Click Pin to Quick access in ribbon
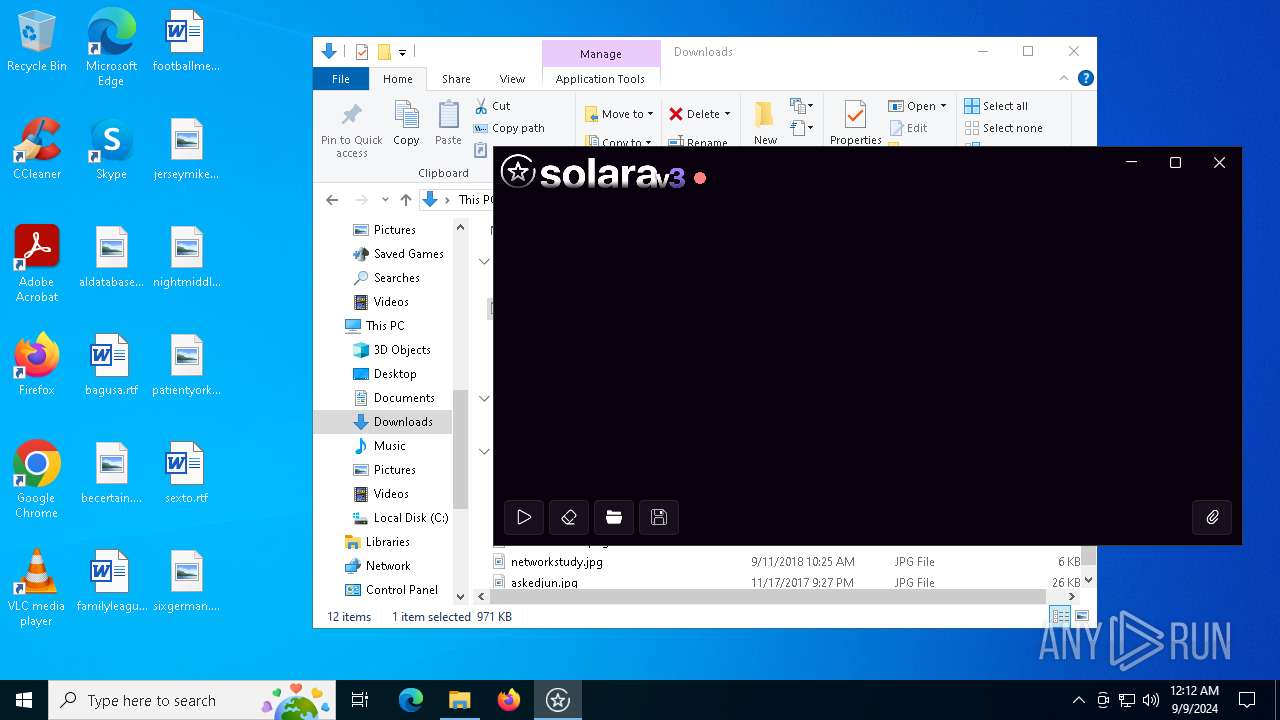 click(351, 130)
